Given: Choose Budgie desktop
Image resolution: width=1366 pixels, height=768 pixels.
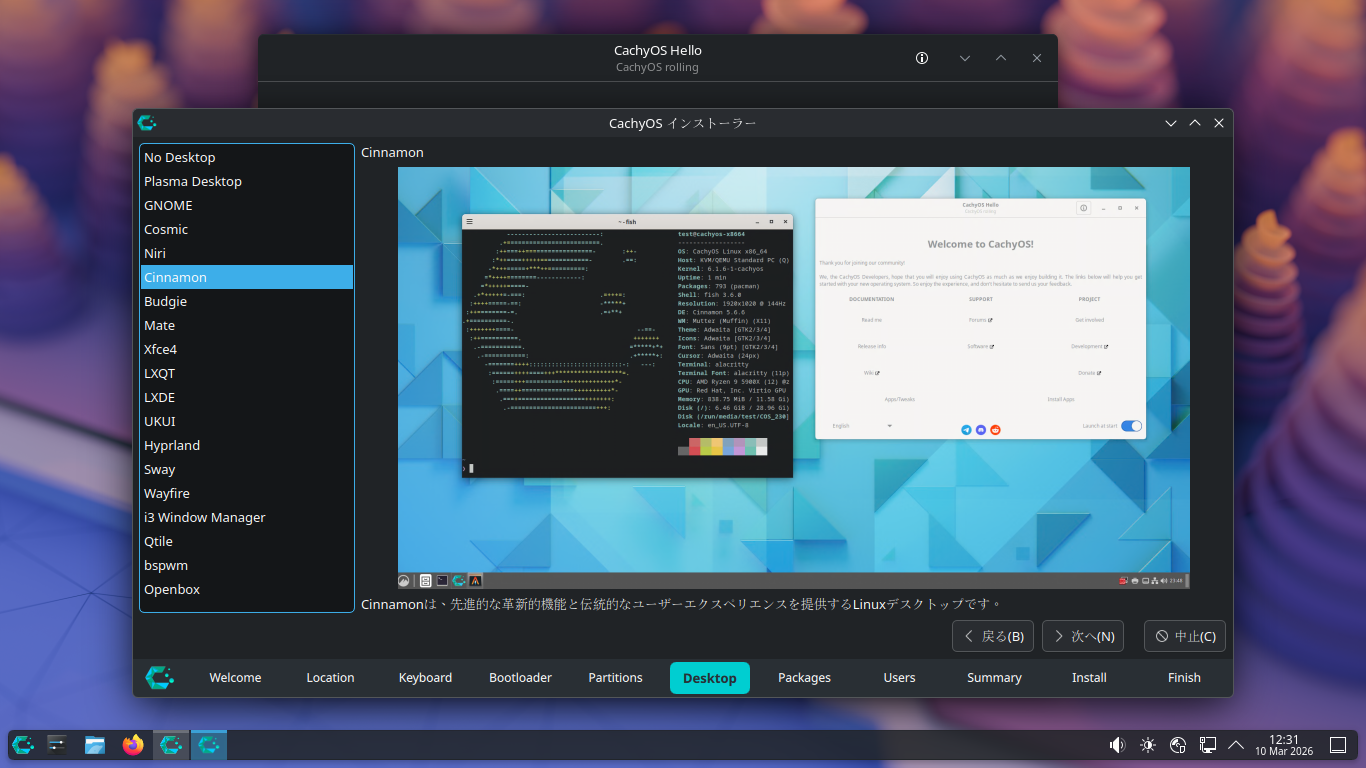Looking at the screenshot, I should (247, 301).
